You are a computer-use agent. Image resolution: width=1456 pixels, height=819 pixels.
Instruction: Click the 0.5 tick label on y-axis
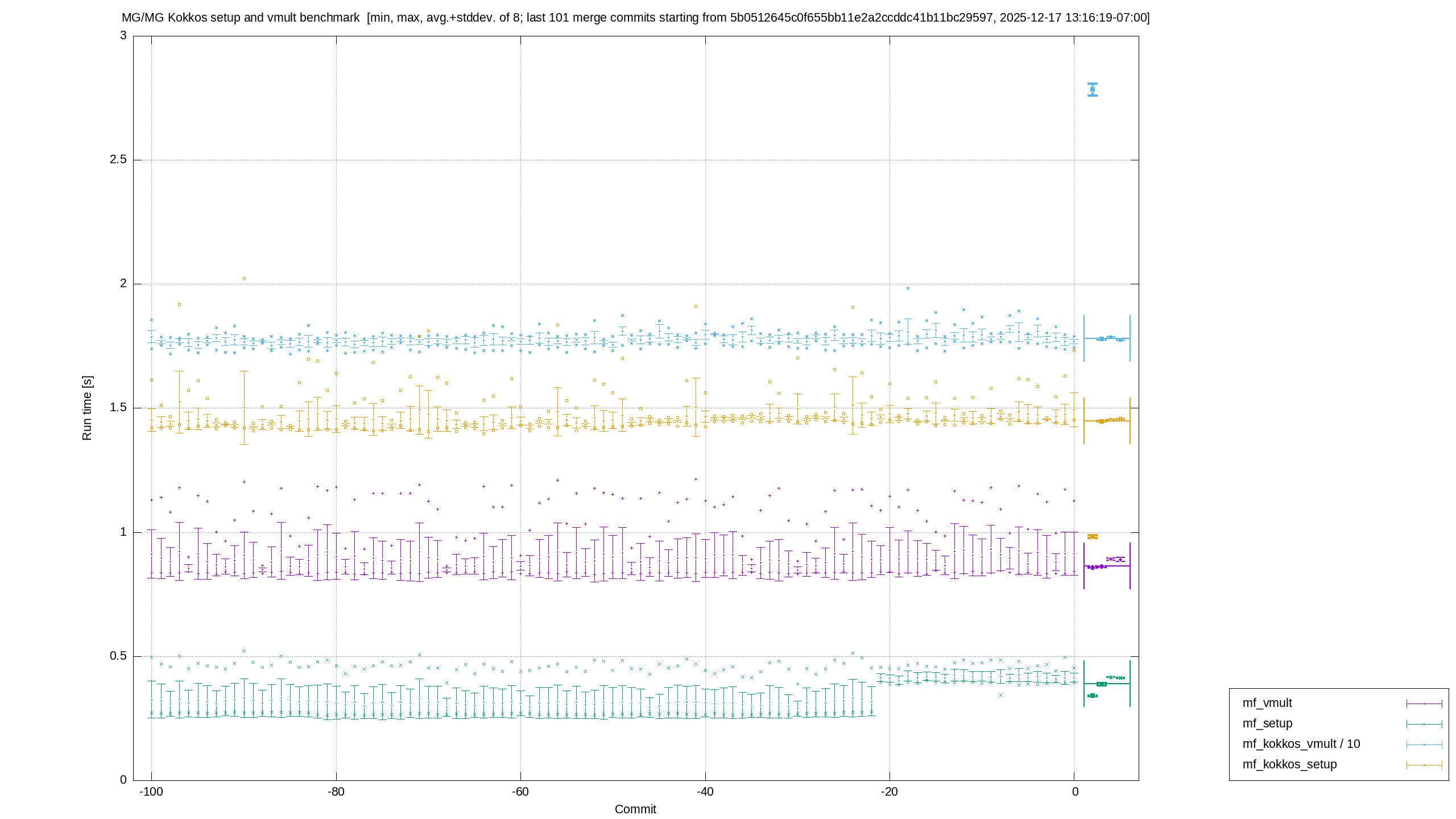tap(118, 656)
